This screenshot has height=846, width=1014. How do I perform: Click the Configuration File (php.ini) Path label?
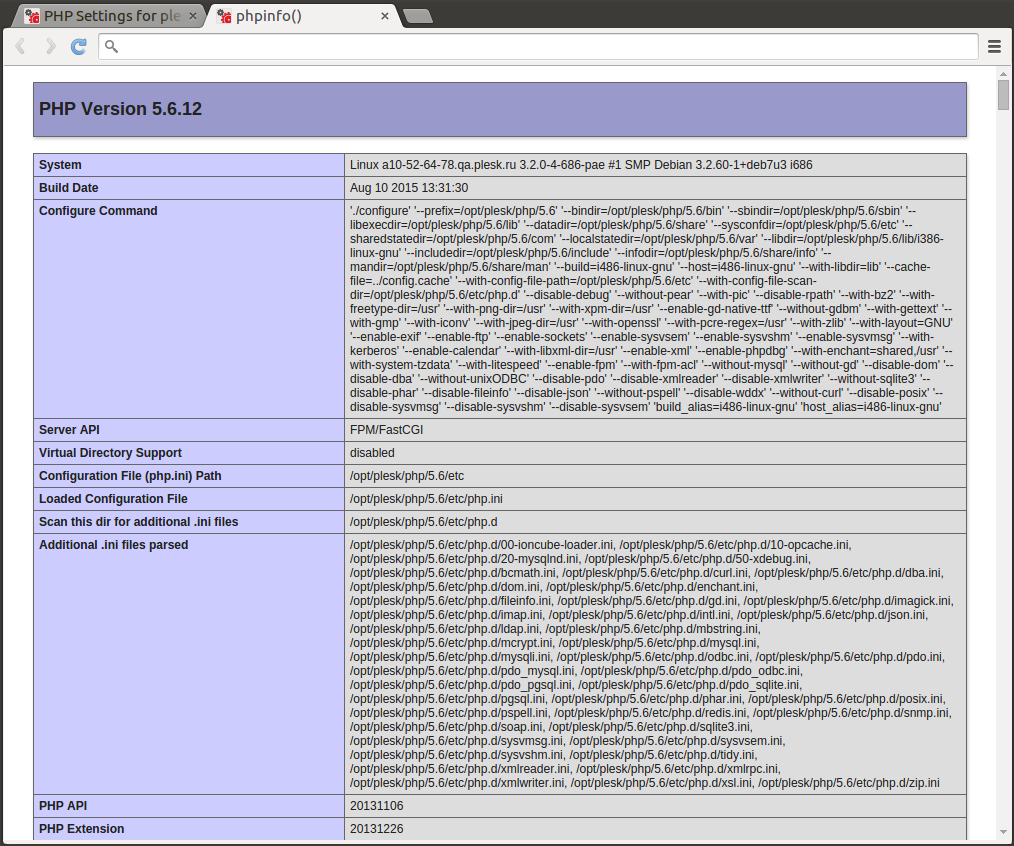(130, 476)
